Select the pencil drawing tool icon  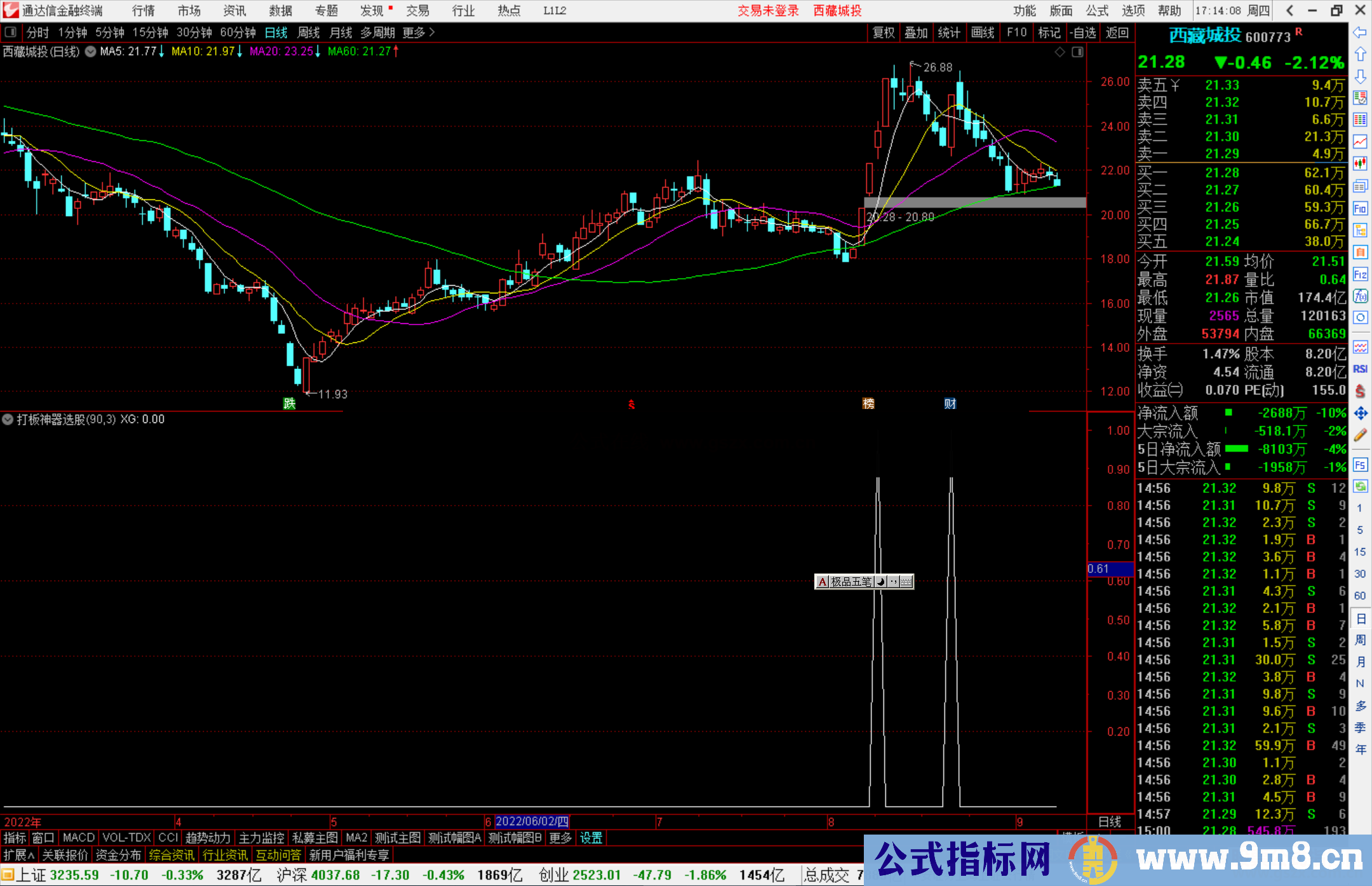pos(1360,435)
